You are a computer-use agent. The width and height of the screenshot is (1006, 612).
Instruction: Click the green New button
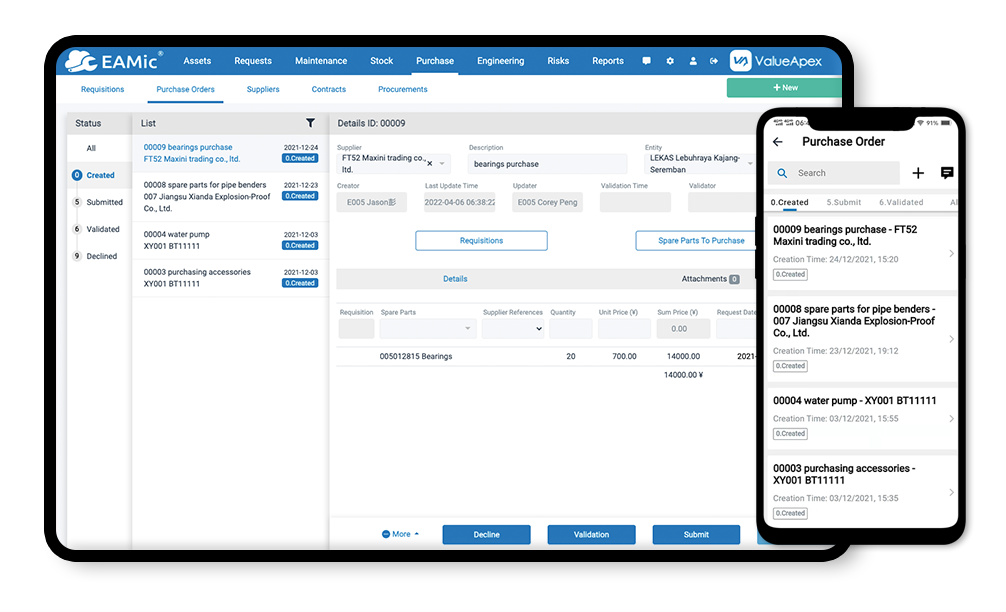(786, 87)
